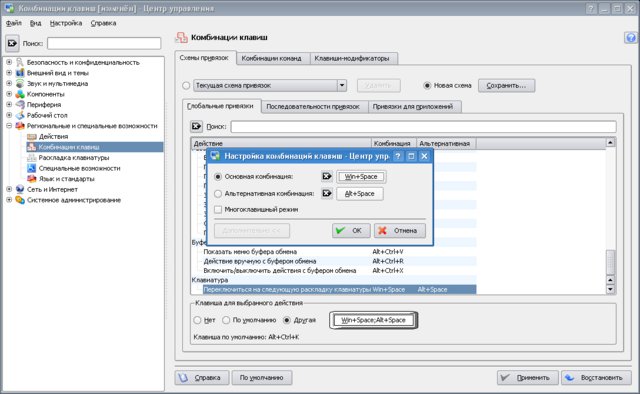Clear the alternative shortcut Alt+Space icon
Image resolution: width=640 pixels, height=394 pixels.
pos(327,193)
